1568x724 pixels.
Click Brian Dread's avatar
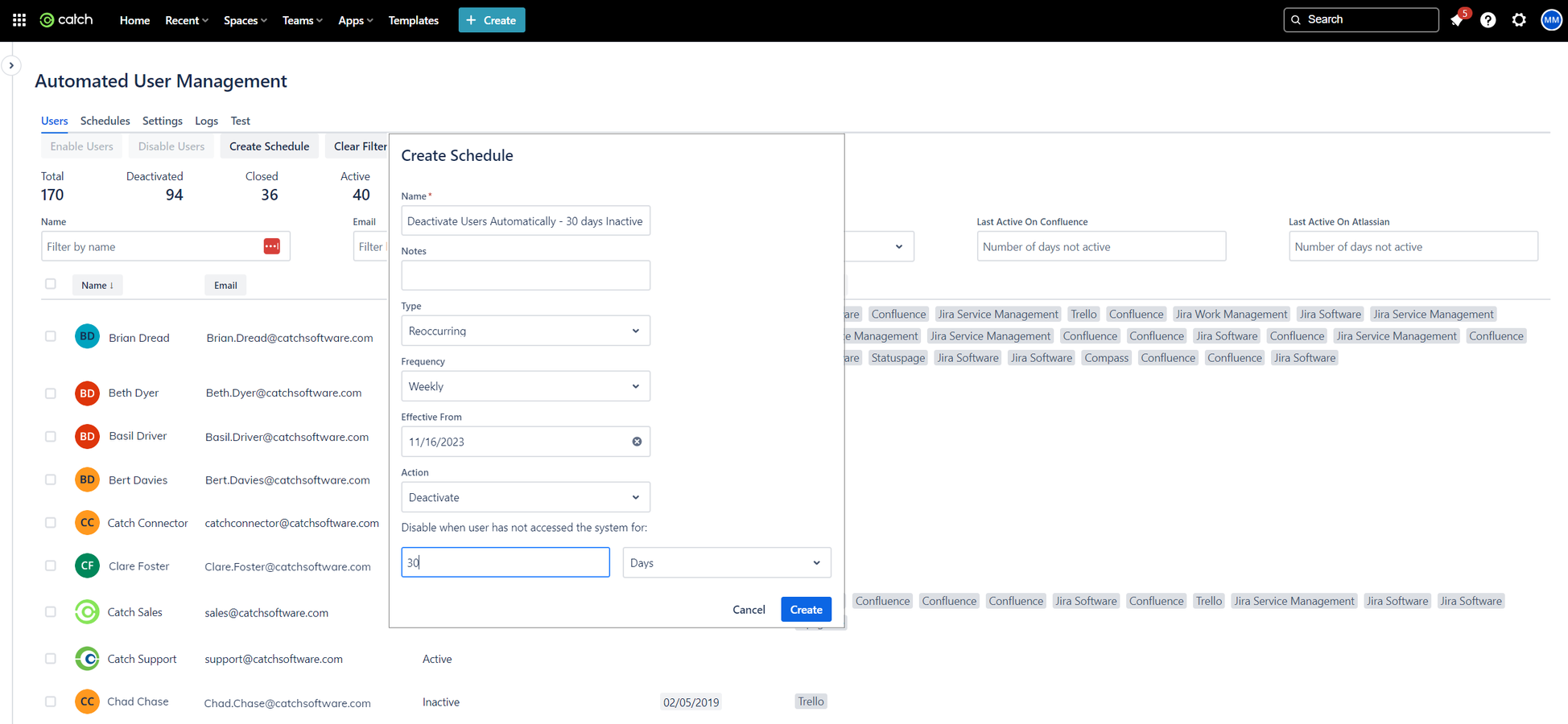click(x=87, y=336)
